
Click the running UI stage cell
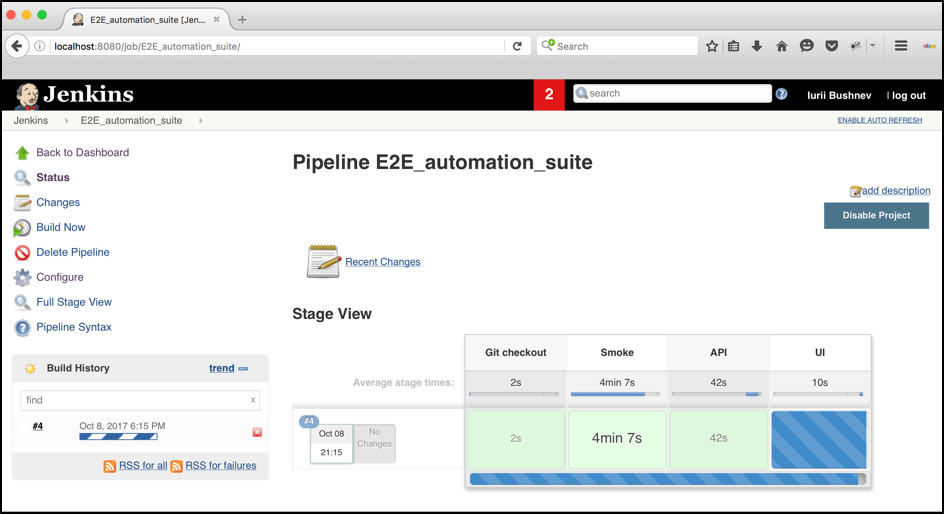(819, 439)
